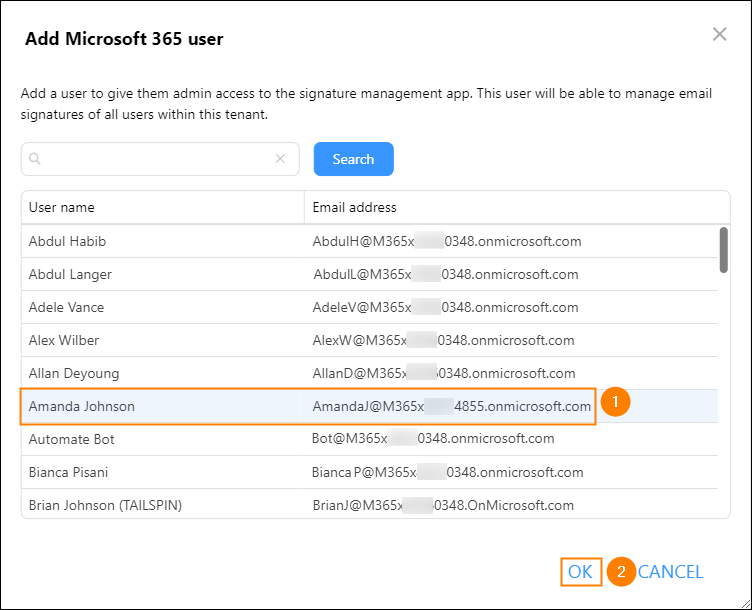This screenshot has height=610, width=752.
Task: Select Bianca Pisani from the list
Action: pyautogui.click(x=369, y=472)
